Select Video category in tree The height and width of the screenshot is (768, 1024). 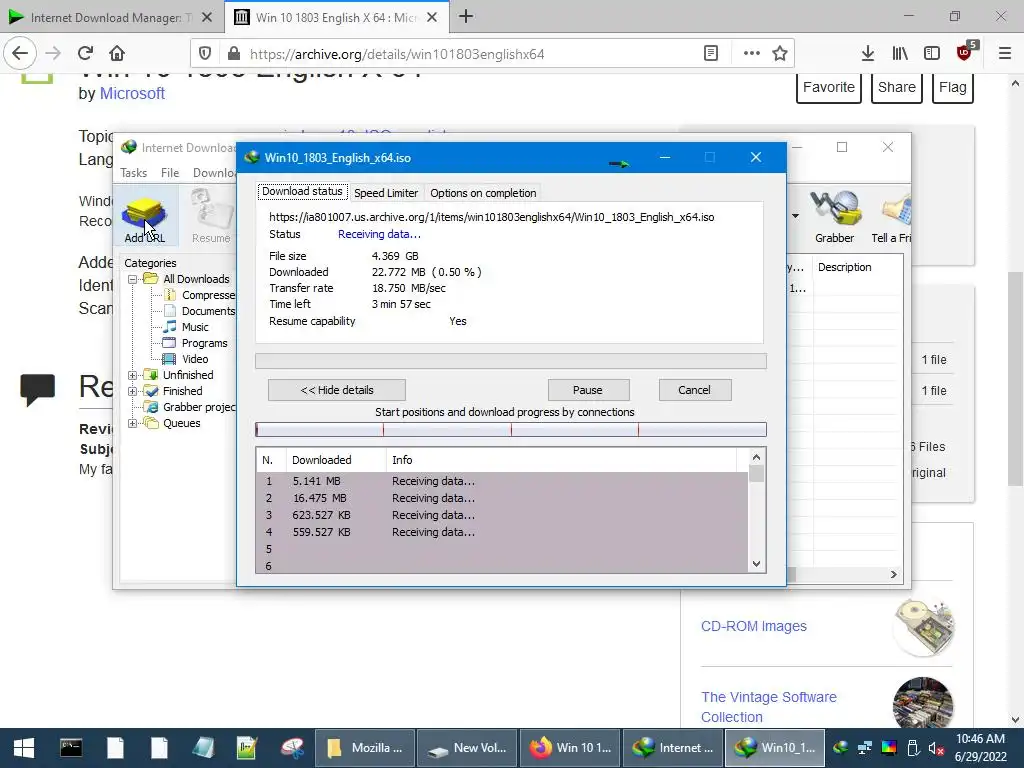pyautogui.click(x=195, y=359)
